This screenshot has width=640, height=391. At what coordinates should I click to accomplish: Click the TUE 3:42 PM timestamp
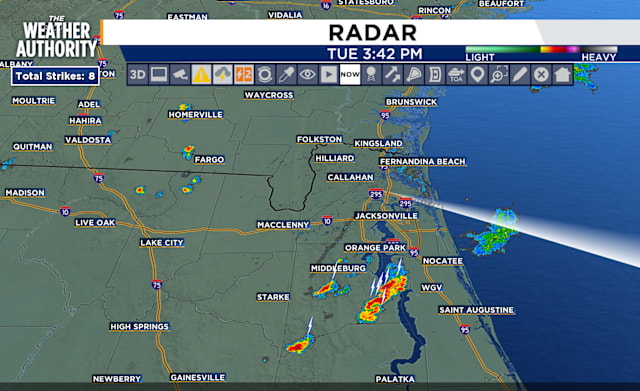[x=375, y=54]
